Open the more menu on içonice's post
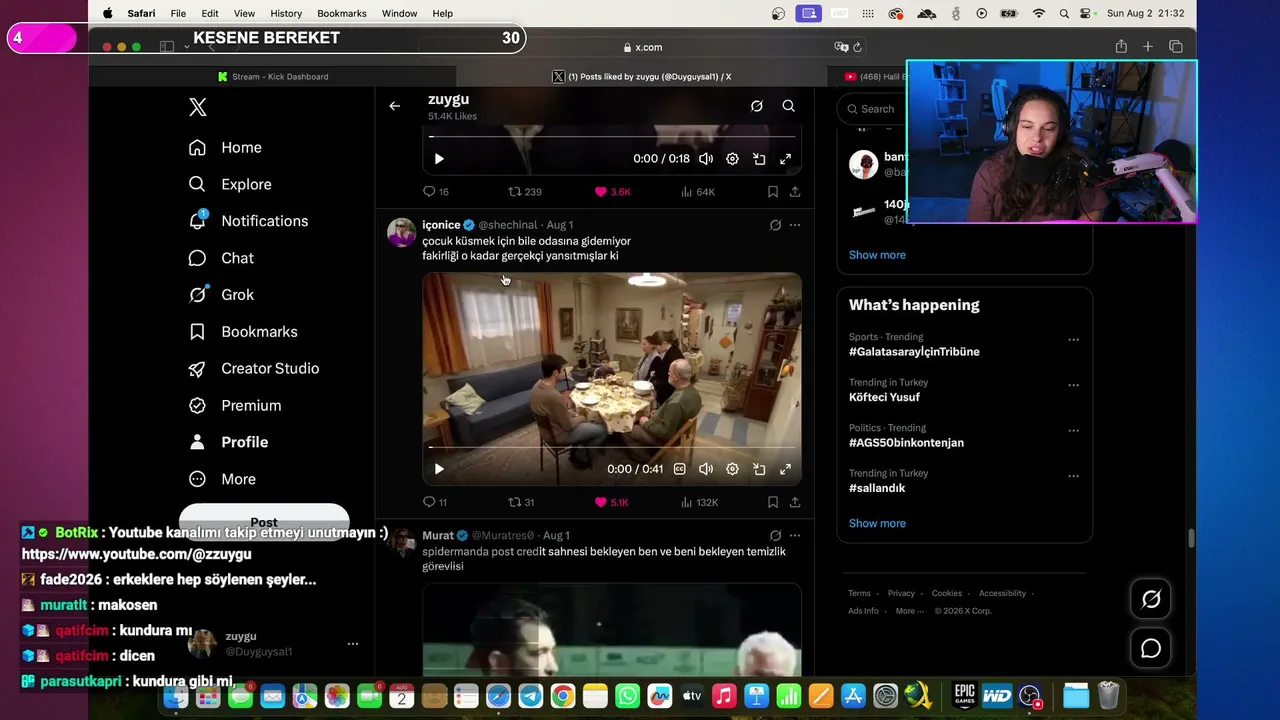Image resolution: width=1280 pixels, height=720 pixels. click(x=795, y=225)
